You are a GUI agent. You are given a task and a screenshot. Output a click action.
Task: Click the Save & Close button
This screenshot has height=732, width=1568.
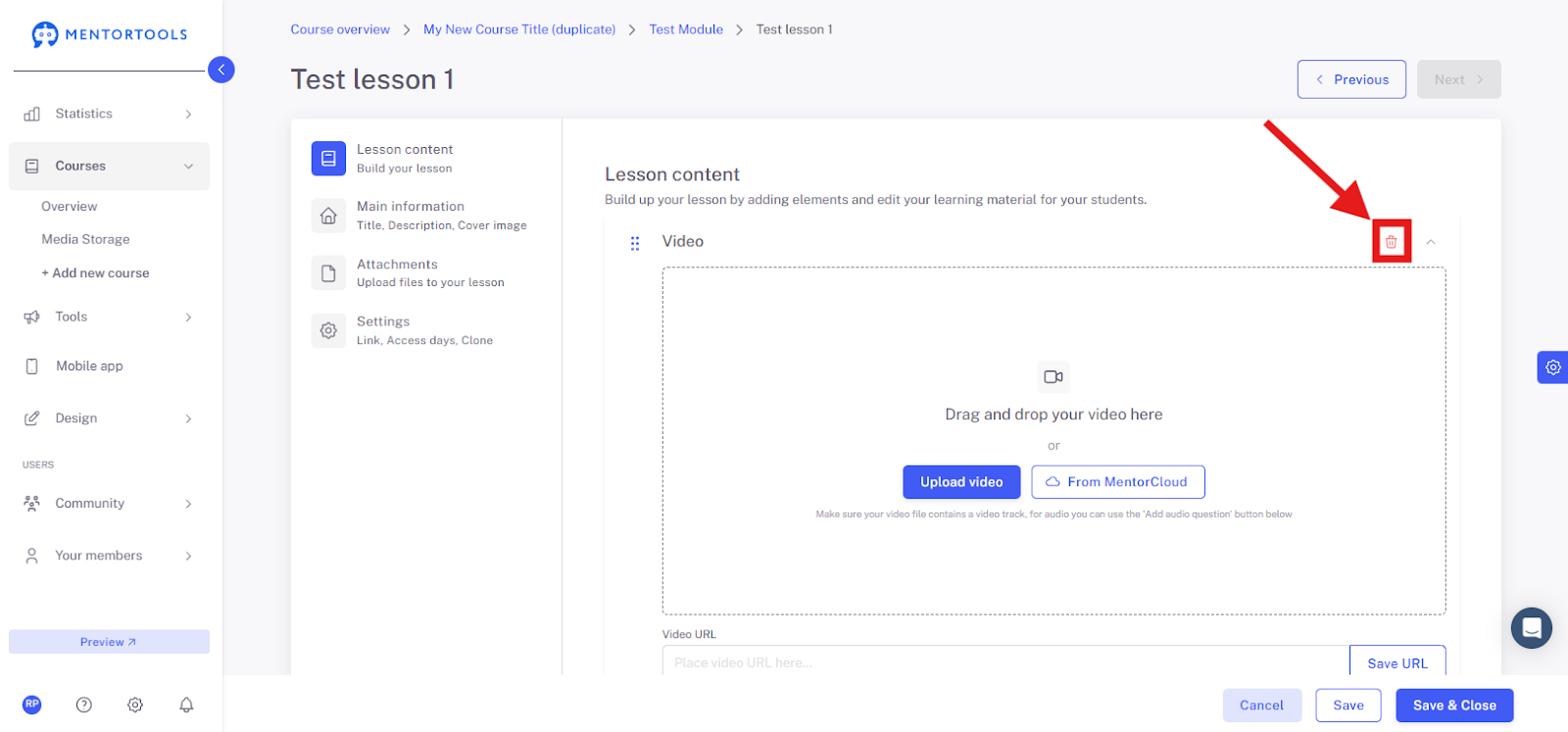(x=1454, y=706)
